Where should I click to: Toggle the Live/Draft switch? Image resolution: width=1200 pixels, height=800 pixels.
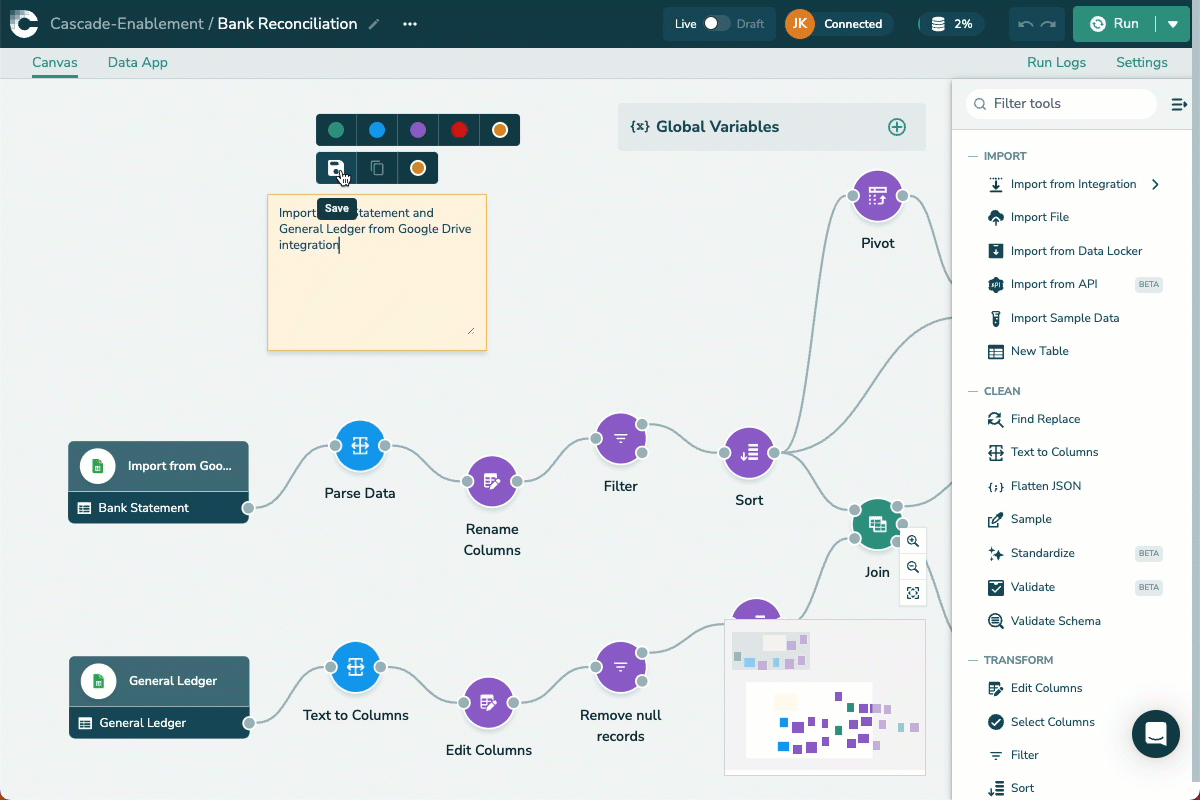click(717, 24)
